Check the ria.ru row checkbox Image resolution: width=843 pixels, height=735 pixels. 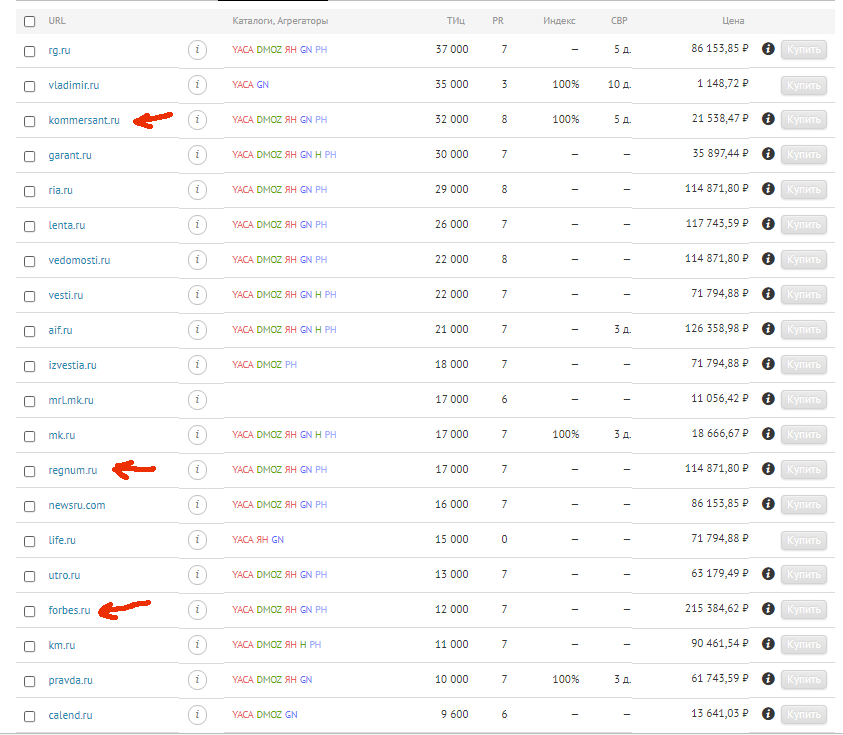click(30, 191)
